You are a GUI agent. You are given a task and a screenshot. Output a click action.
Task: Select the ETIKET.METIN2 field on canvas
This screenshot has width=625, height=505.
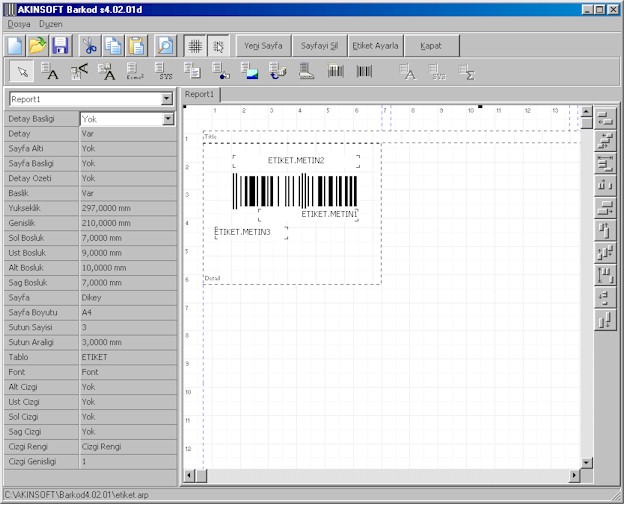click(296, 161)
